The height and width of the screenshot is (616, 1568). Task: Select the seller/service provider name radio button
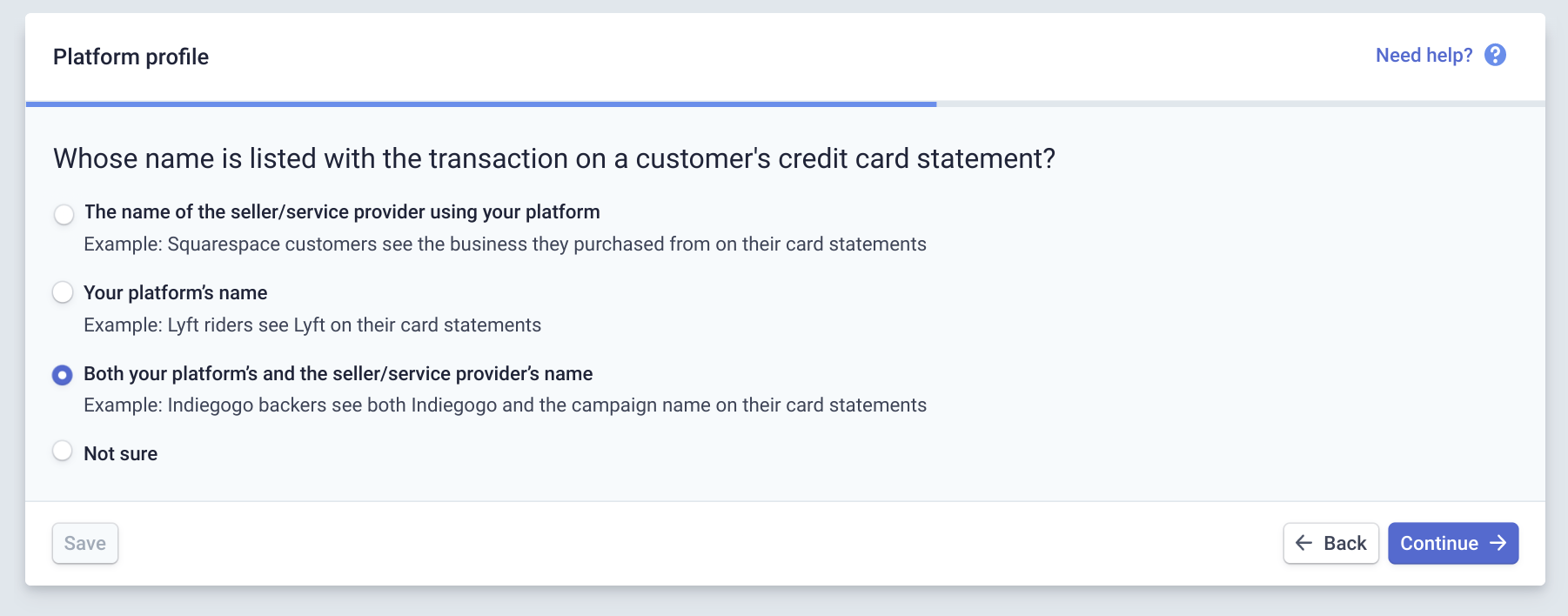[x=64, y=214]
